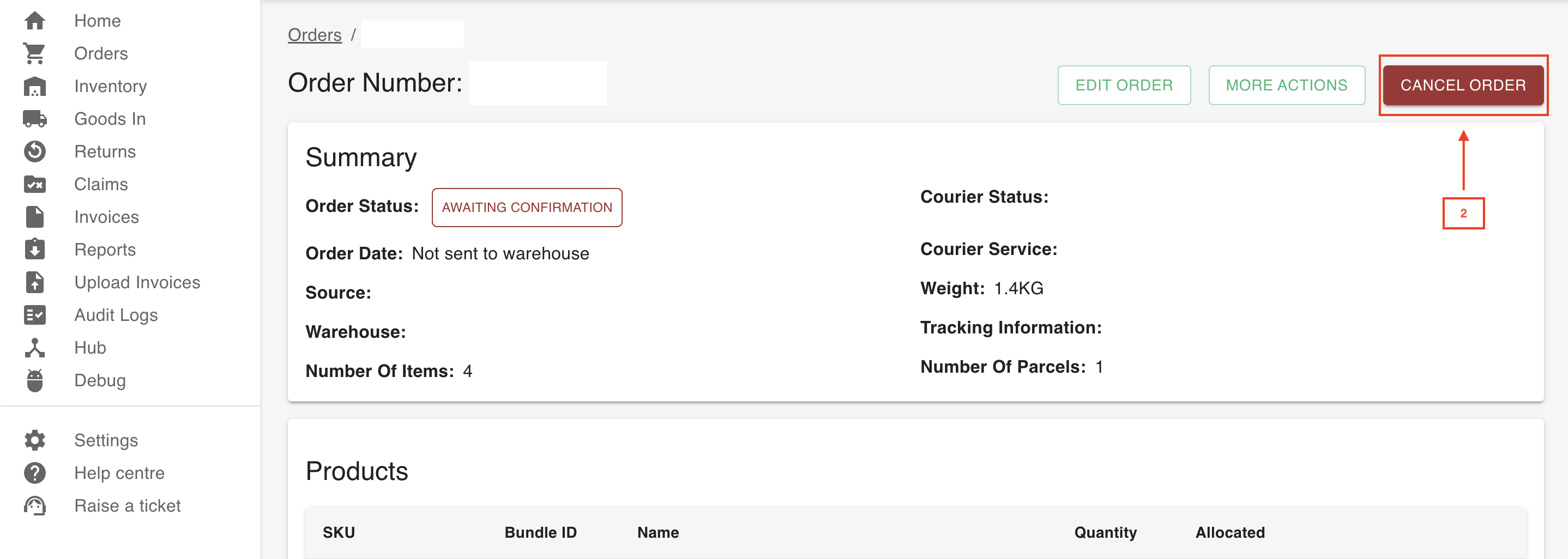1568x559 pixels.
Task: Click the Audit Logs checklist icon
Action: click(35, 315)
